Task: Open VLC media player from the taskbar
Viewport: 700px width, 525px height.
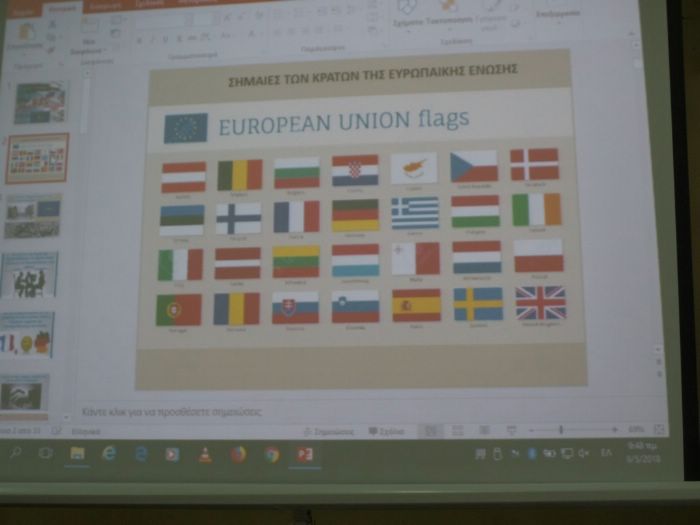Action: tap(205, 454)
